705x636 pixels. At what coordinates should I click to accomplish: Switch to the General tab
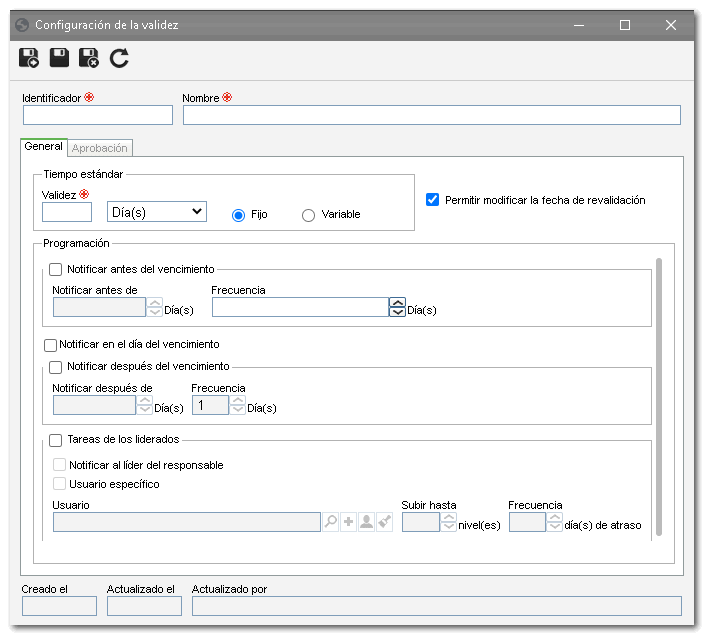tap(44, 147)
